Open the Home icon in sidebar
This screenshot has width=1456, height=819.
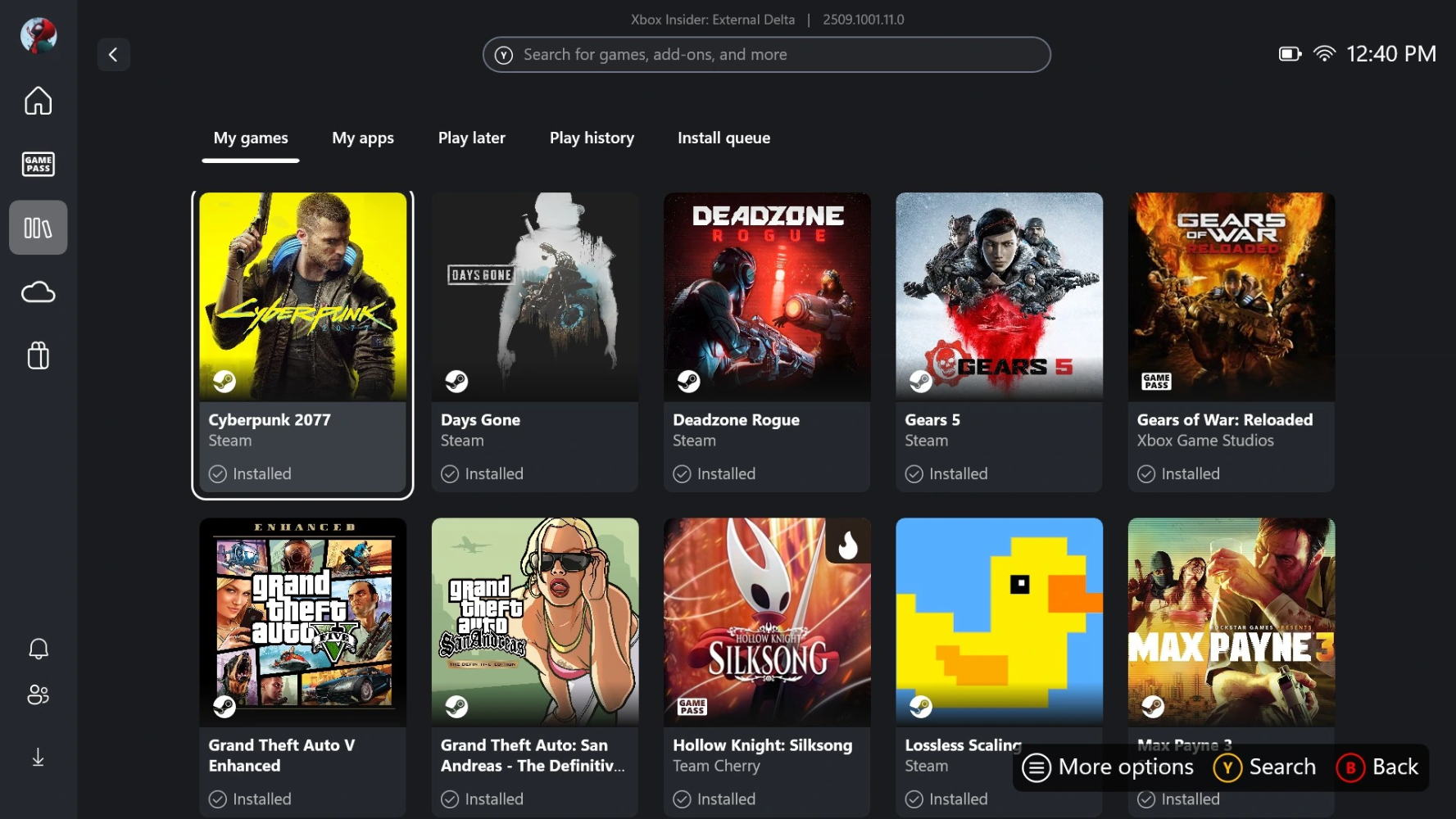point(39,101)
